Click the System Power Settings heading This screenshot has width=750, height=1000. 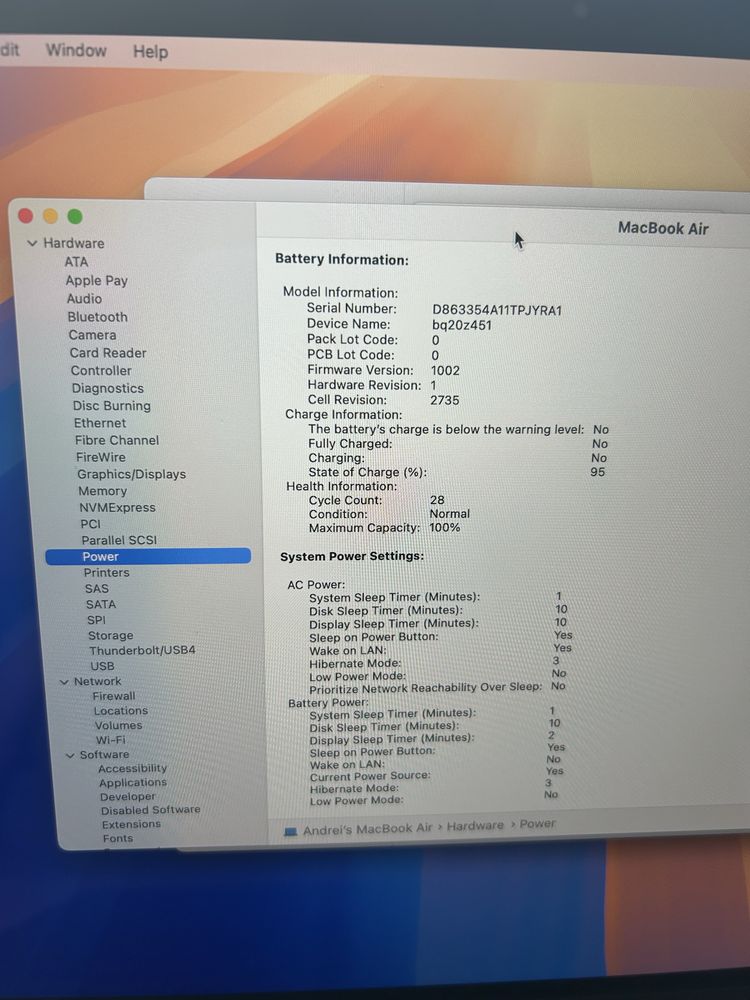[352, 556]
